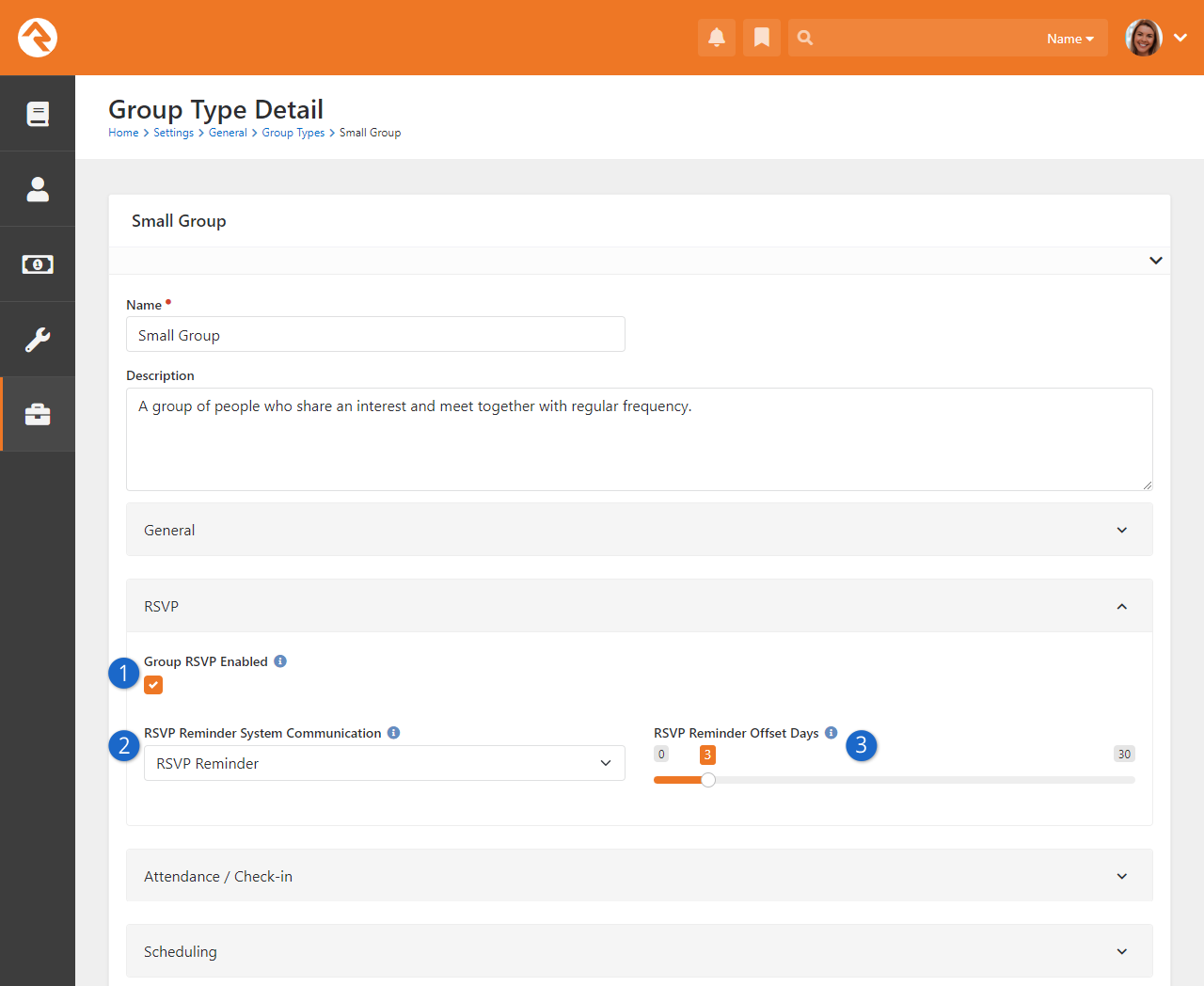The height and width of the screenshot is (986, 1204).
Task: Click the panel header chevron under Small Group
Action: tap(1156, 261)
